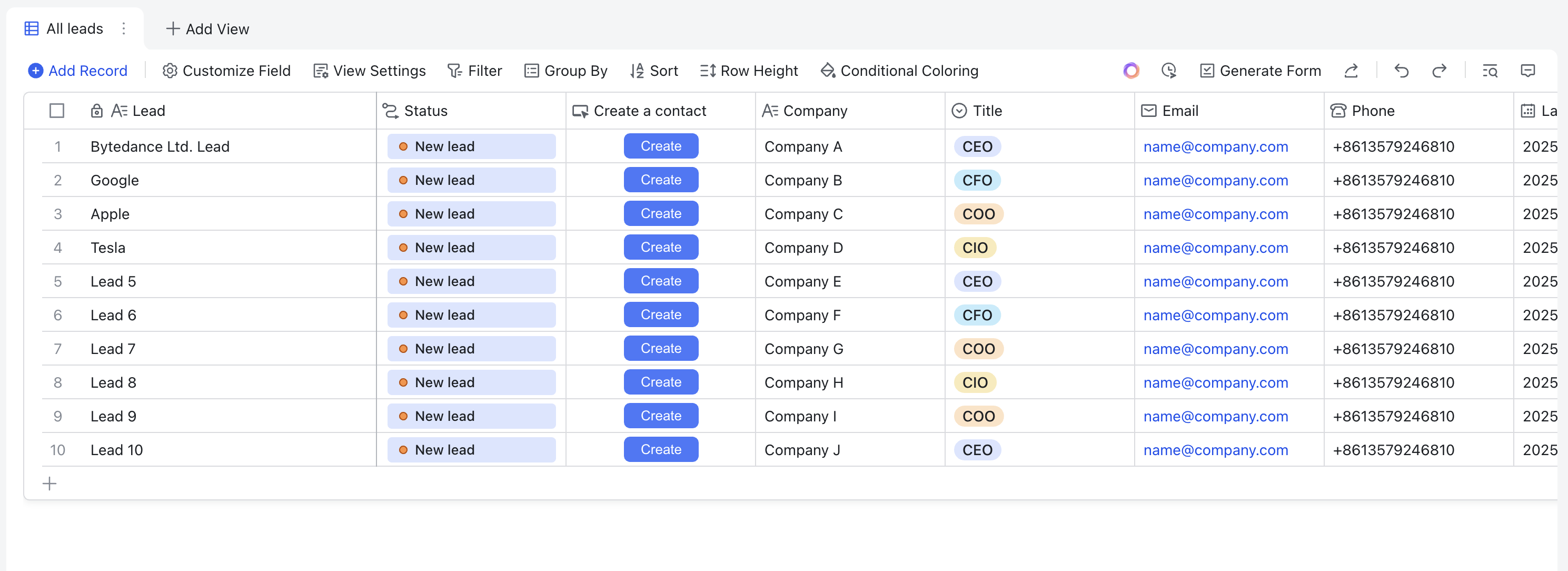Open the CIO title tag for Tesla

tap(975, 248)
